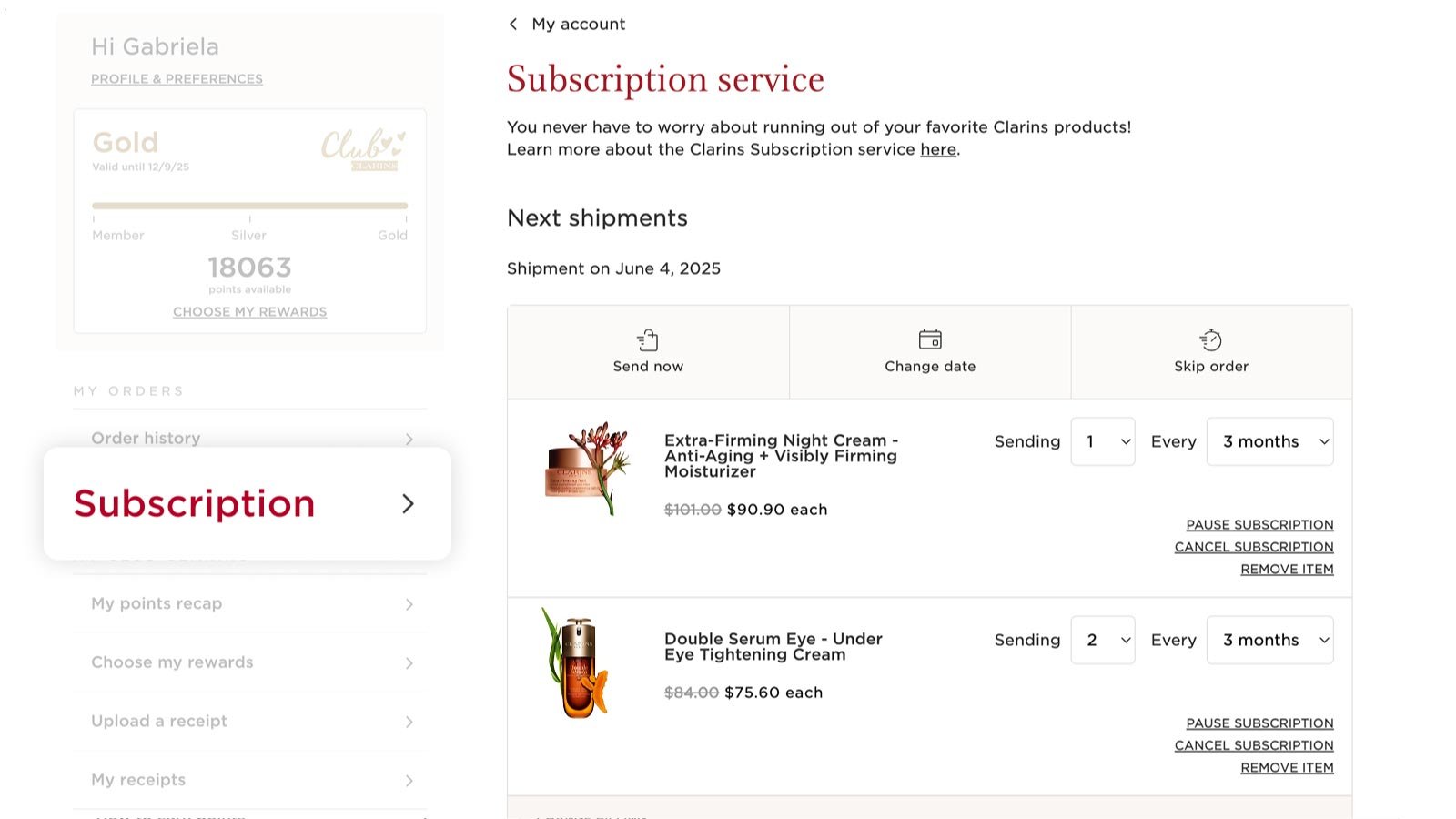Go to My points recap
This screenshot has width=1456, height=819.
coord(156,603)
